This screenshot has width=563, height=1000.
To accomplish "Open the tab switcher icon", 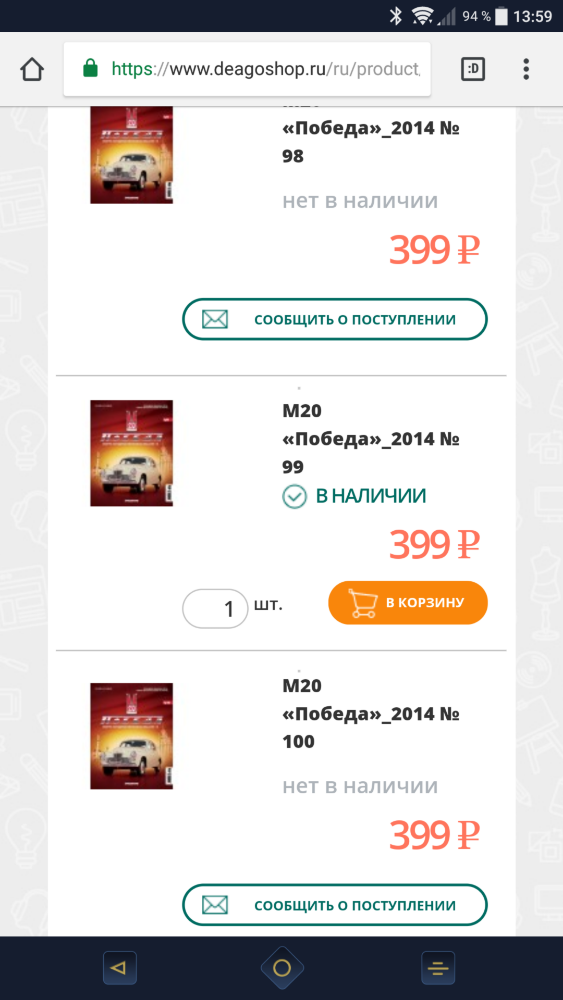I will click(473, 69).
